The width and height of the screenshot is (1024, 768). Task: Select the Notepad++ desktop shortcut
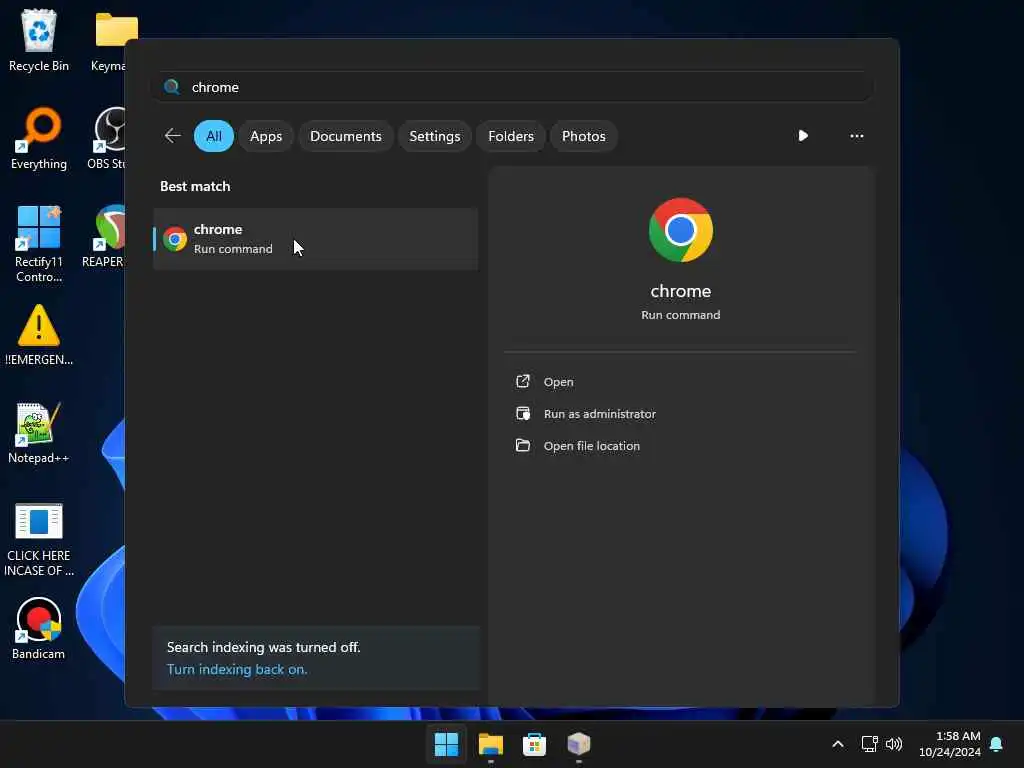point(39,433)
